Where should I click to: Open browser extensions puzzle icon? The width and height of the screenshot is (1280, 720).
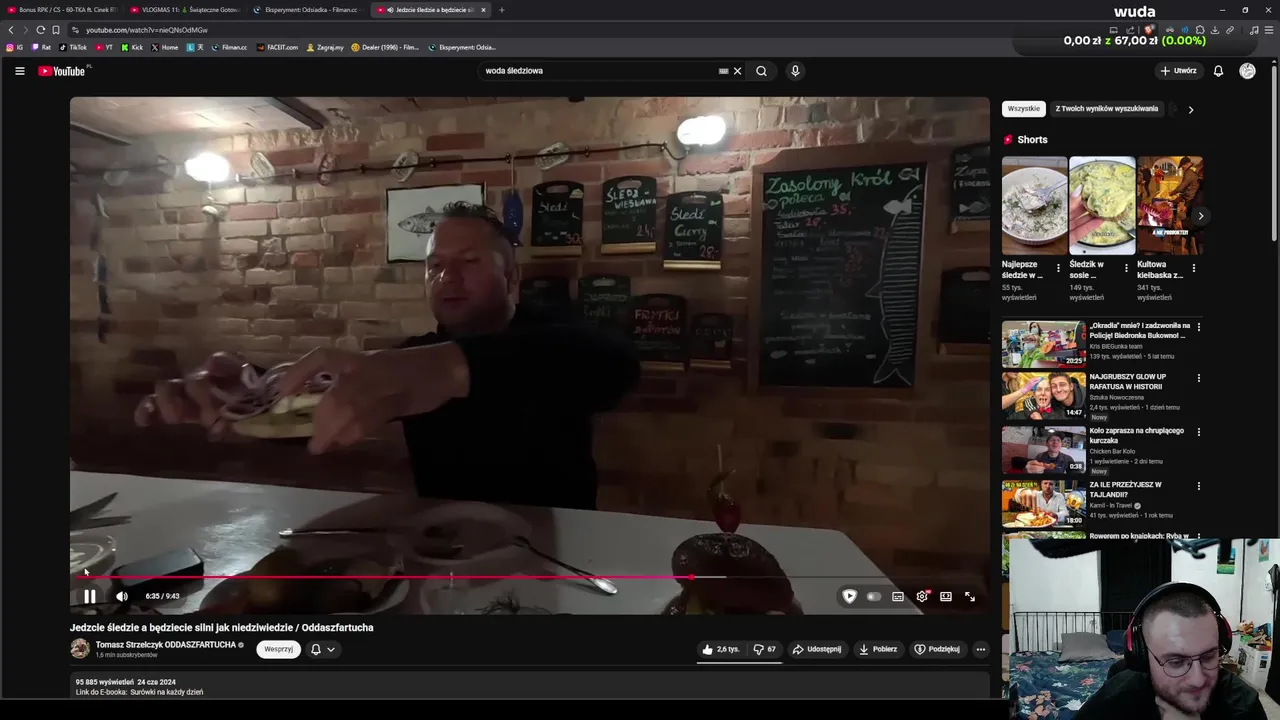[1200, 30]
